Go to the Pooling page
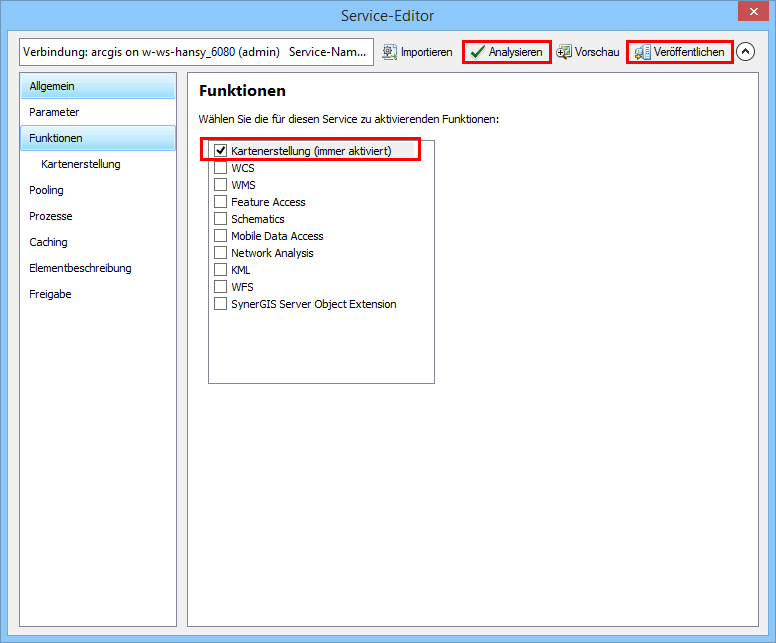 click(98, 190)
